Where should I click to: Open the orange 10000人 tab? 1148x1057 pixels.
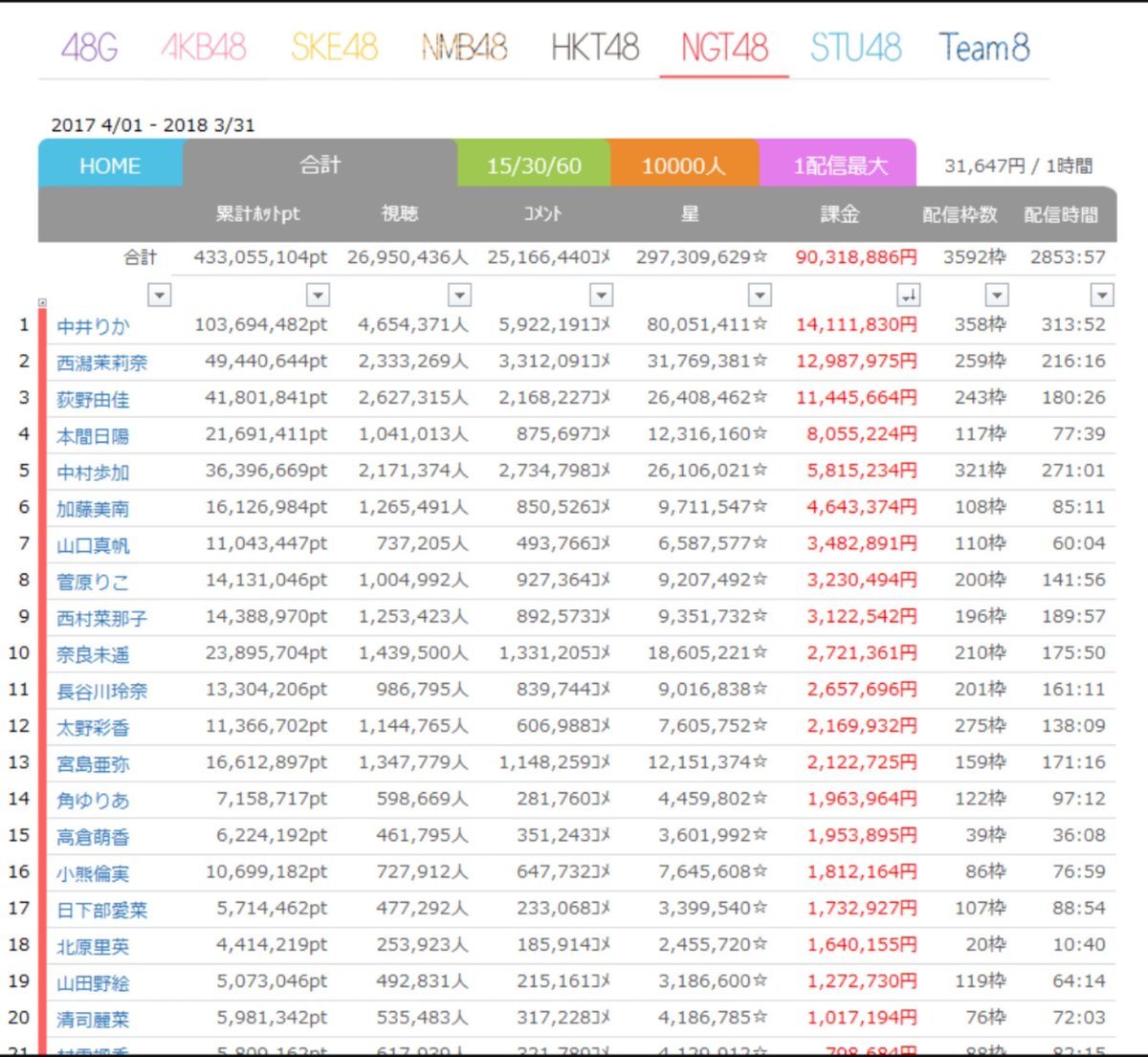click(683, 165)
